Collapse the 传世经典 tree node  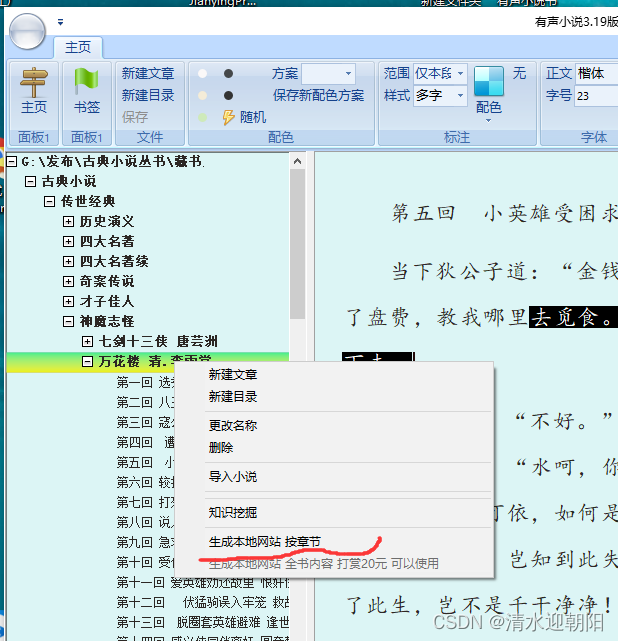(x=49, y=201)
